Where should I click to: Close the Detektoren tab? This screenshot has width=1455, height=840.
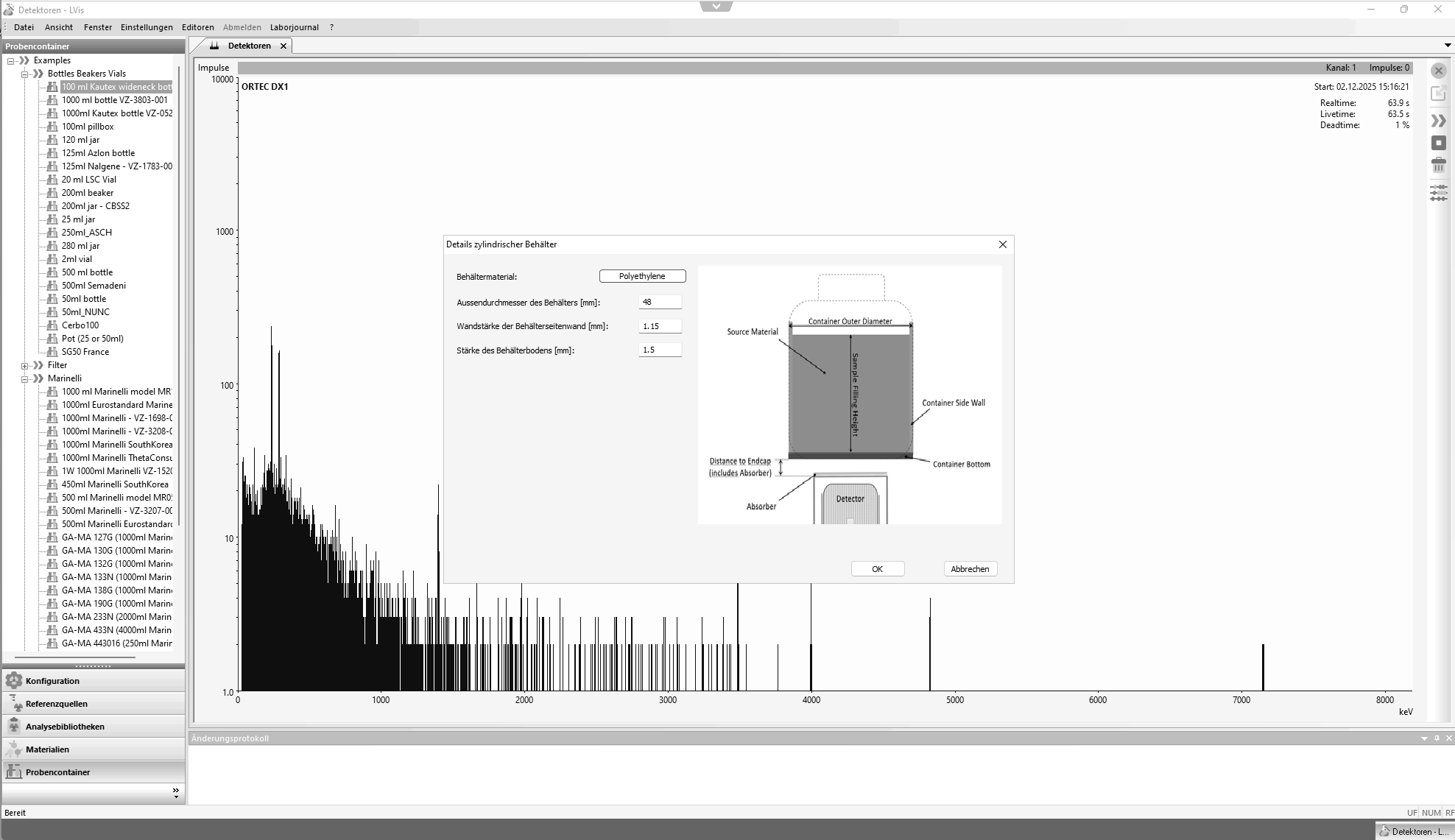[283, 46]
